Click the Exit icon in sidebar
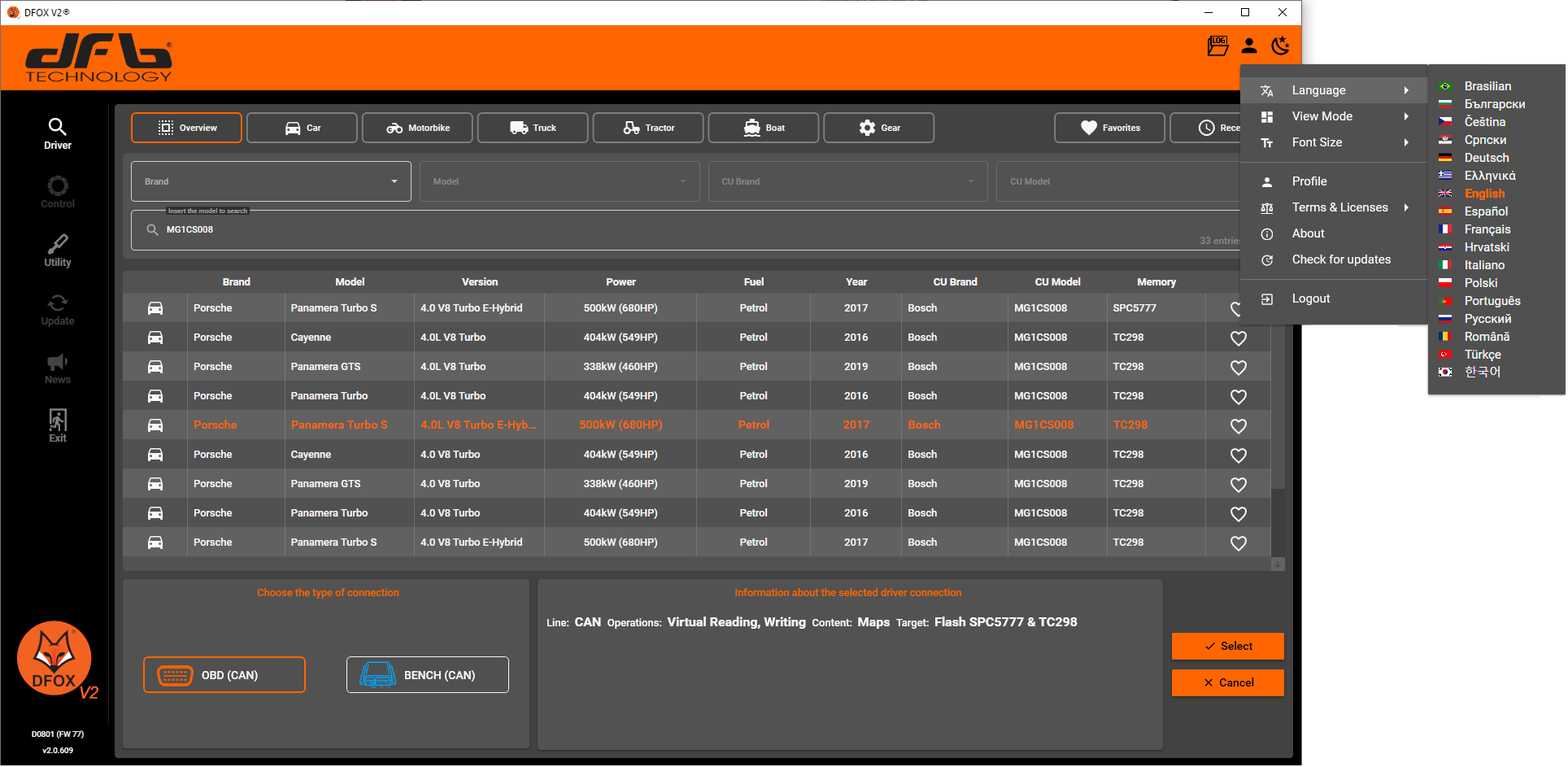 pos(57,425)
